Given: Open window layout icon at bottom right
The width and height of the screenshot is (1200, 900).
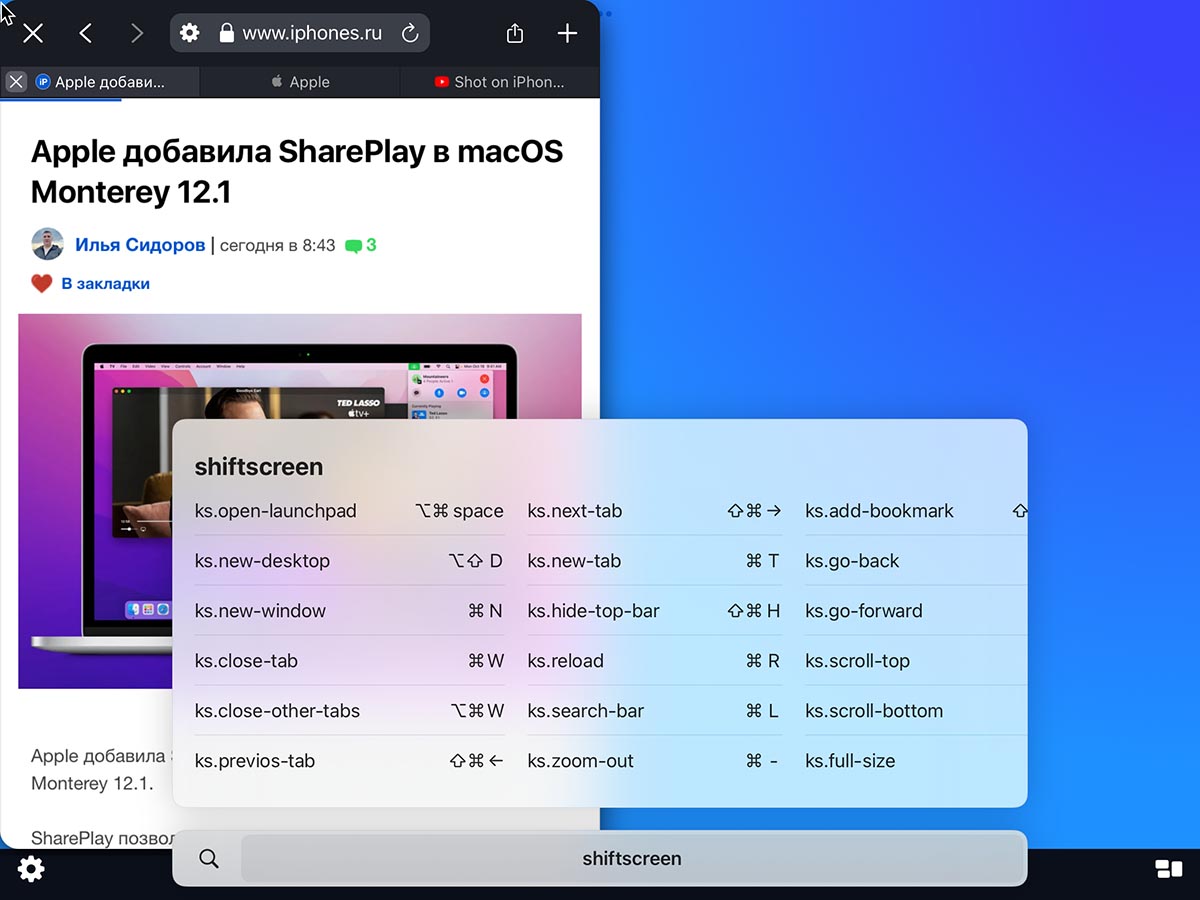Looking at the screenshot, I should (x=1168, y=869).
